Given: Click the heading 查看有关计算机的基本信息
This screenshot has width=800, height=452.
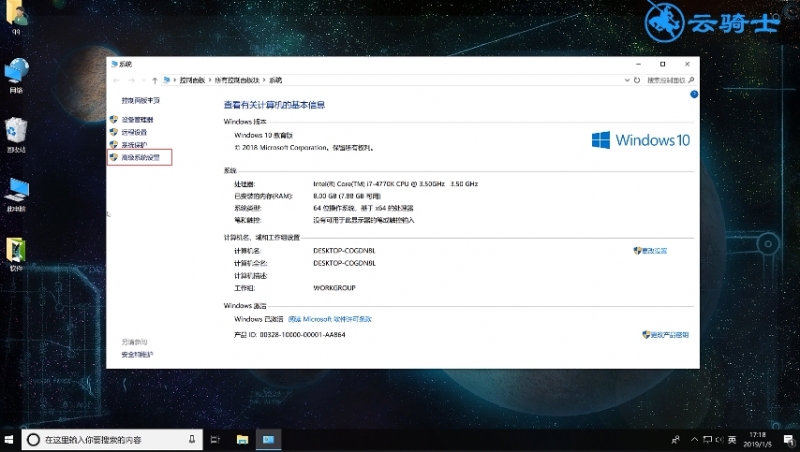Looking at the screenshot, I should (274, 105).
